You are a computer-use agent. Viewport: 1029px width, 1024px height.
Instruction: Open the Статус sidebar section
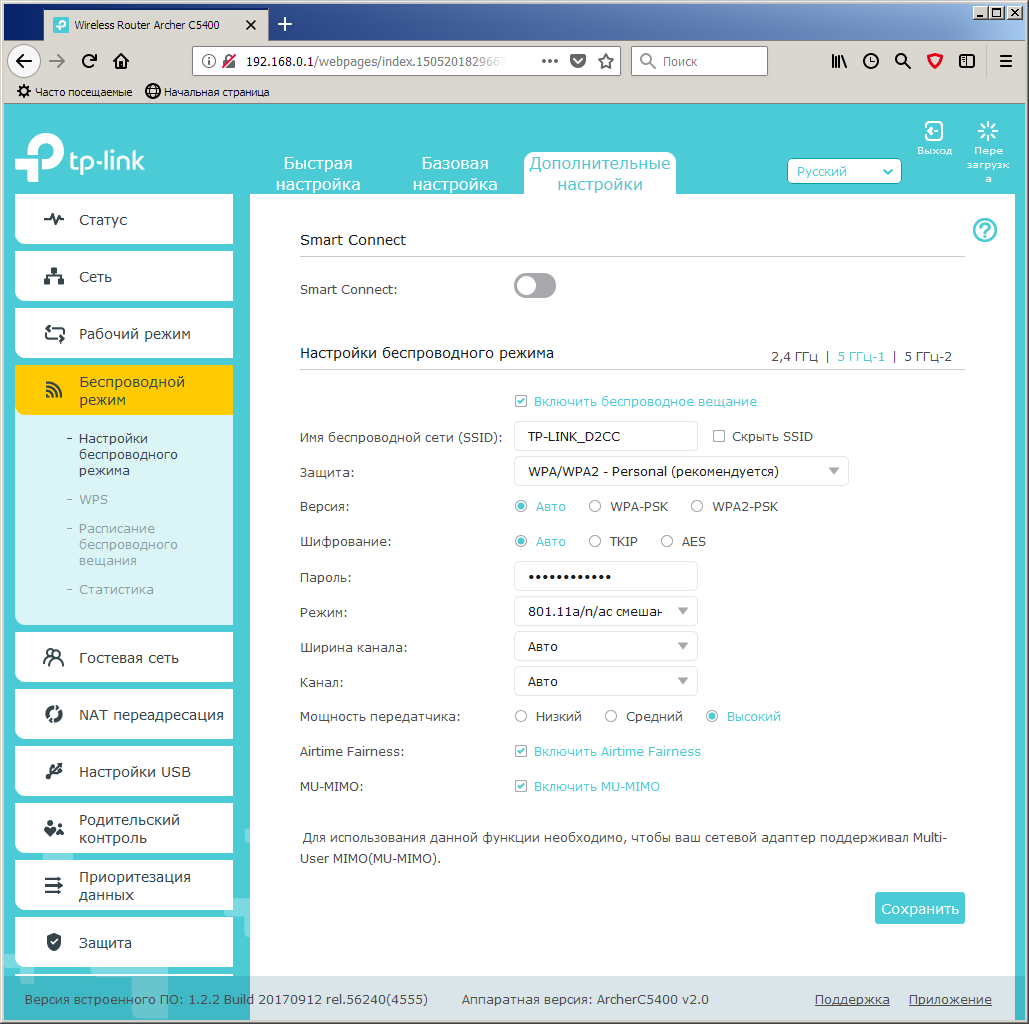124,220
